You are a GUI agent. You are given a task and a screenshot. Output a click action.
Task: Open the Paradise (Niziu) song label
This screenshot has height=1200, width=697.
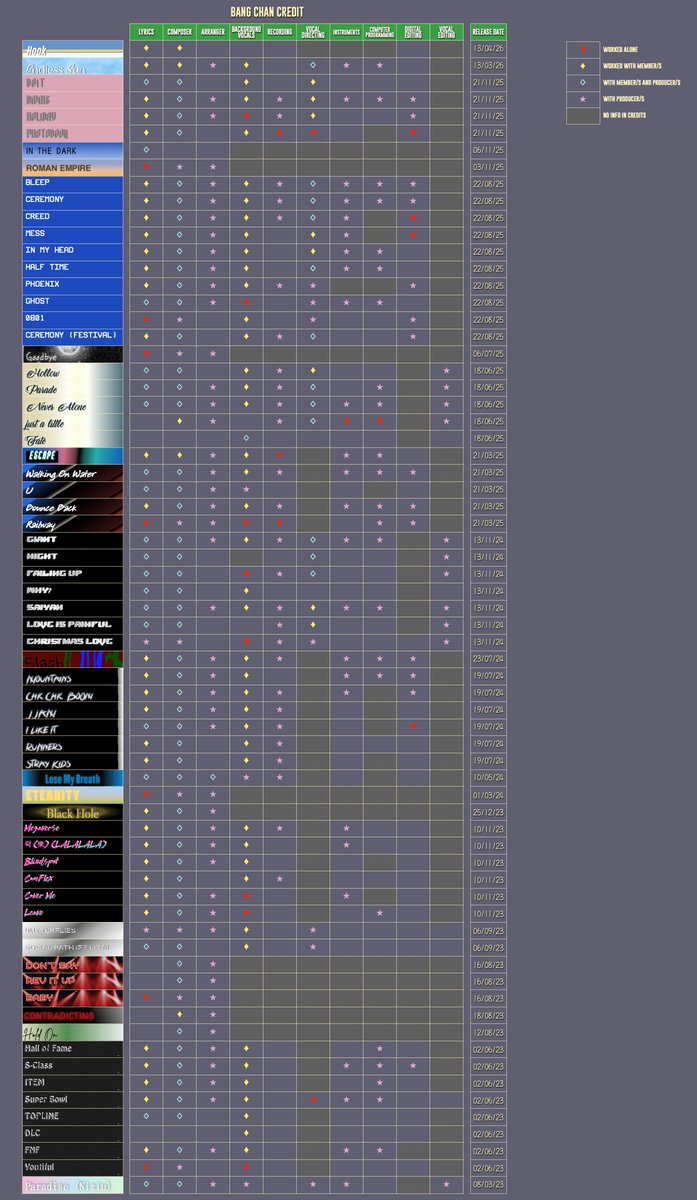coord(73,1184)
